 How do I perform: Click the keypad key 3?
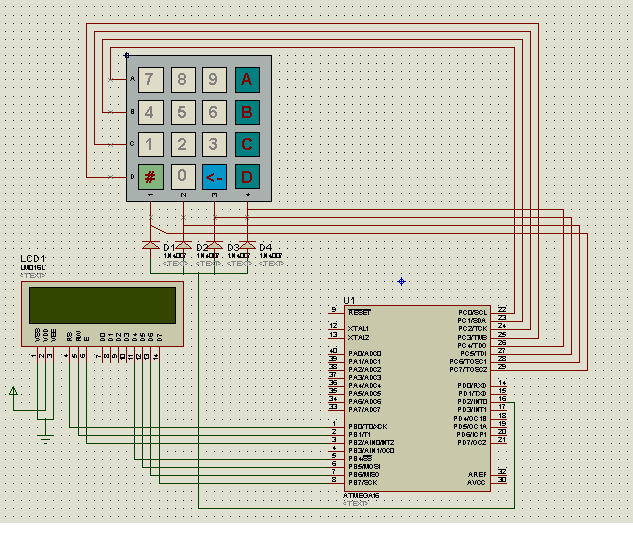click(x=214, y=144)
